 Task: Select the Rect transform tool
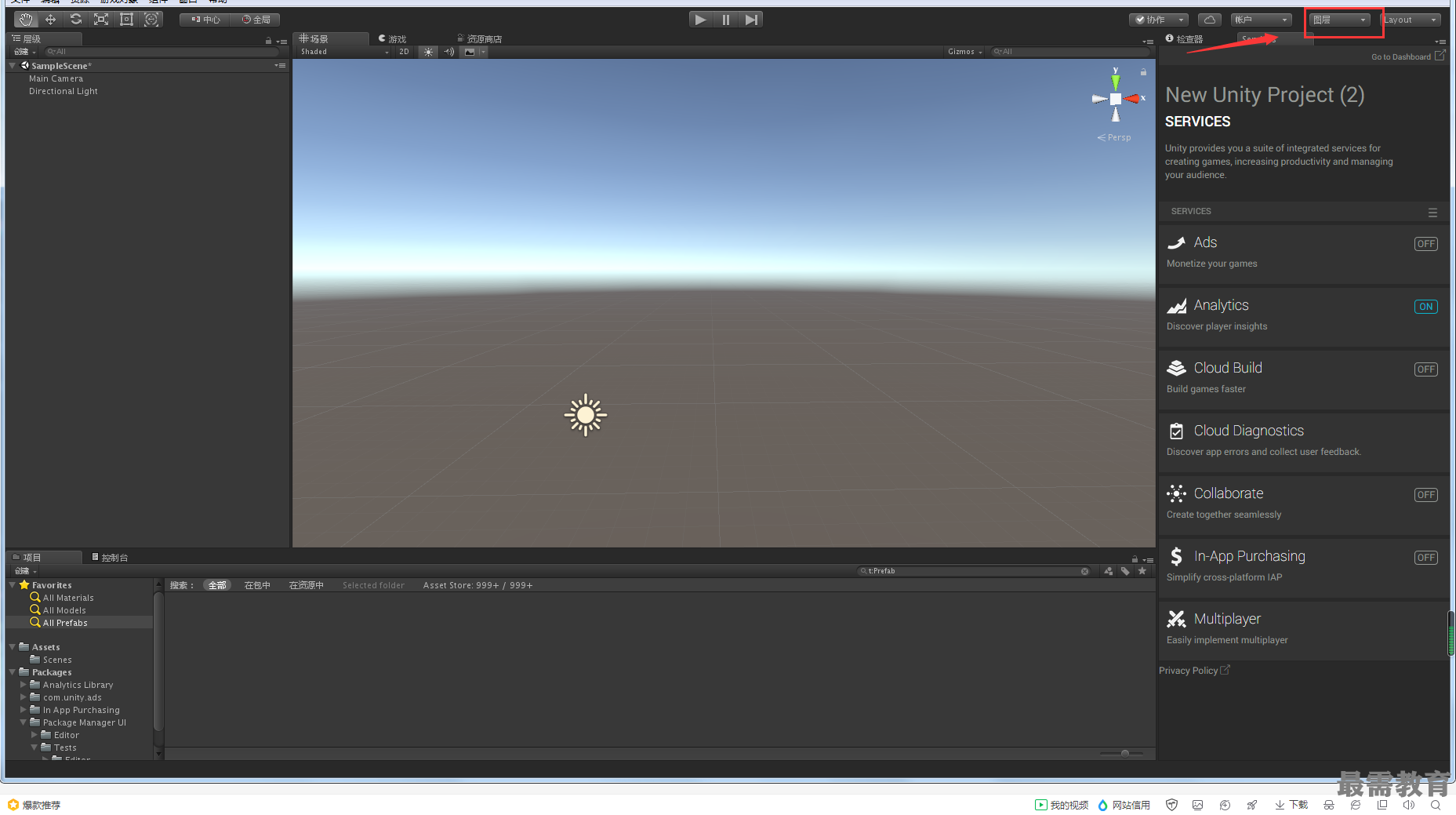126,20
